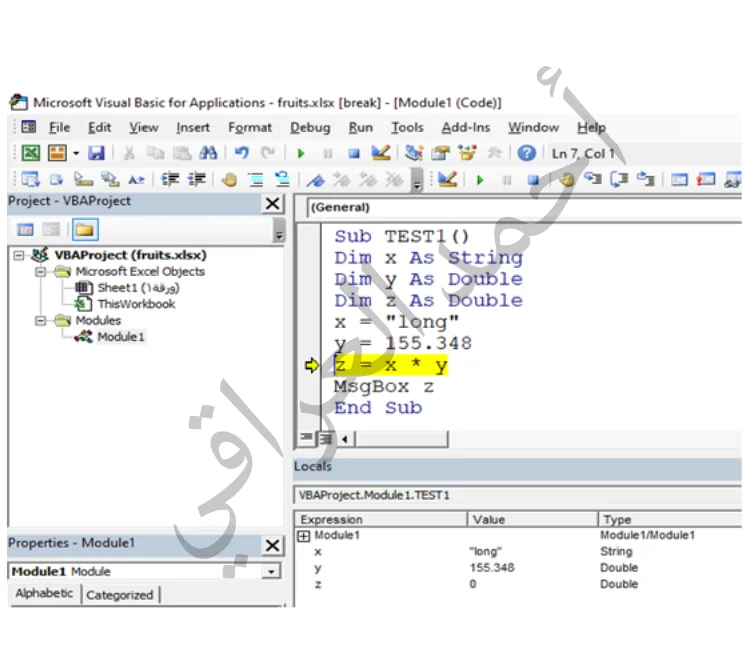Continue running from the Debug toolbar

point(480,180)
